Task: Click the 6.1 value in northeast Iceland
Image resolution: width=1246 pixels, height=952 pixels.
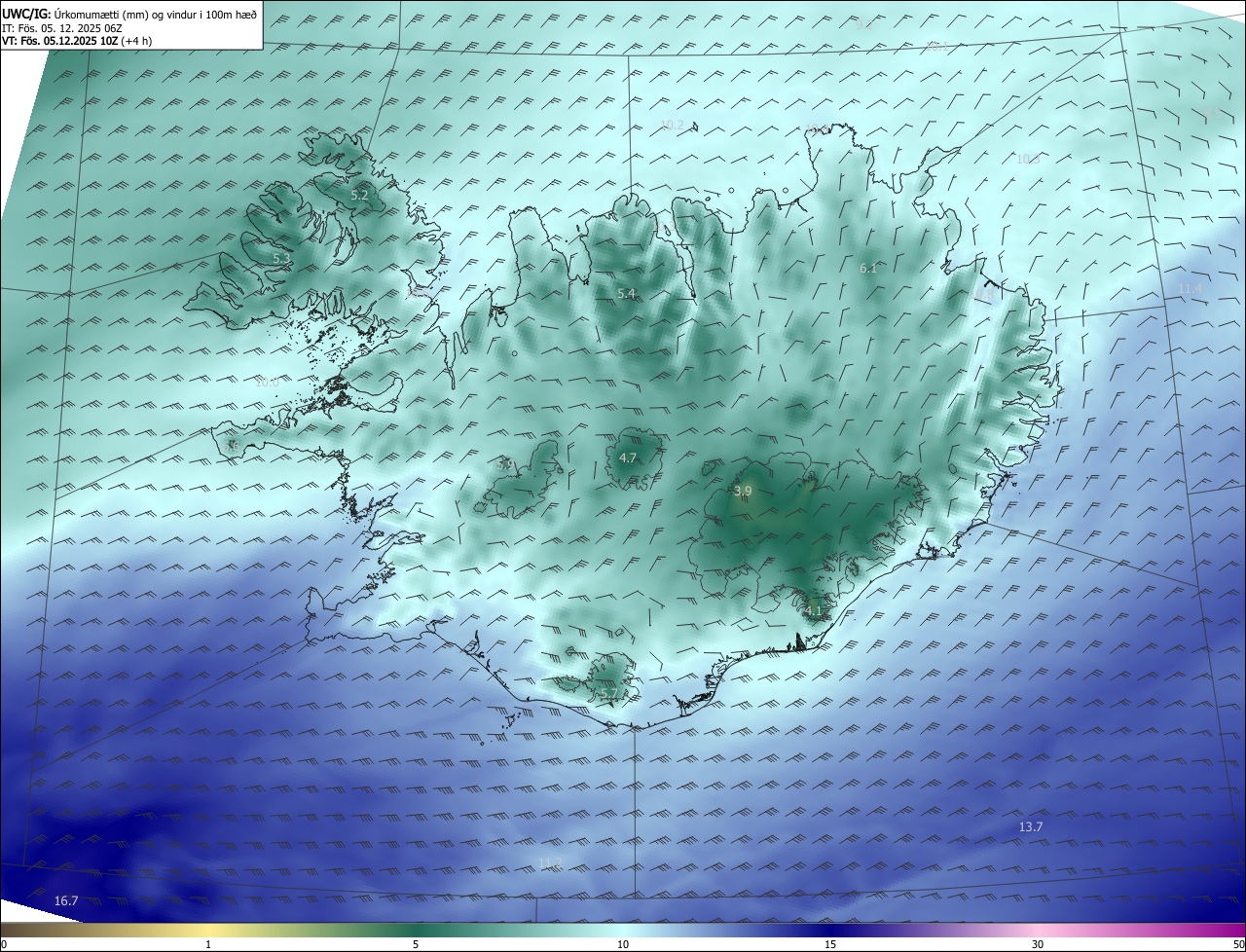Action: click(x=868, y=268)
